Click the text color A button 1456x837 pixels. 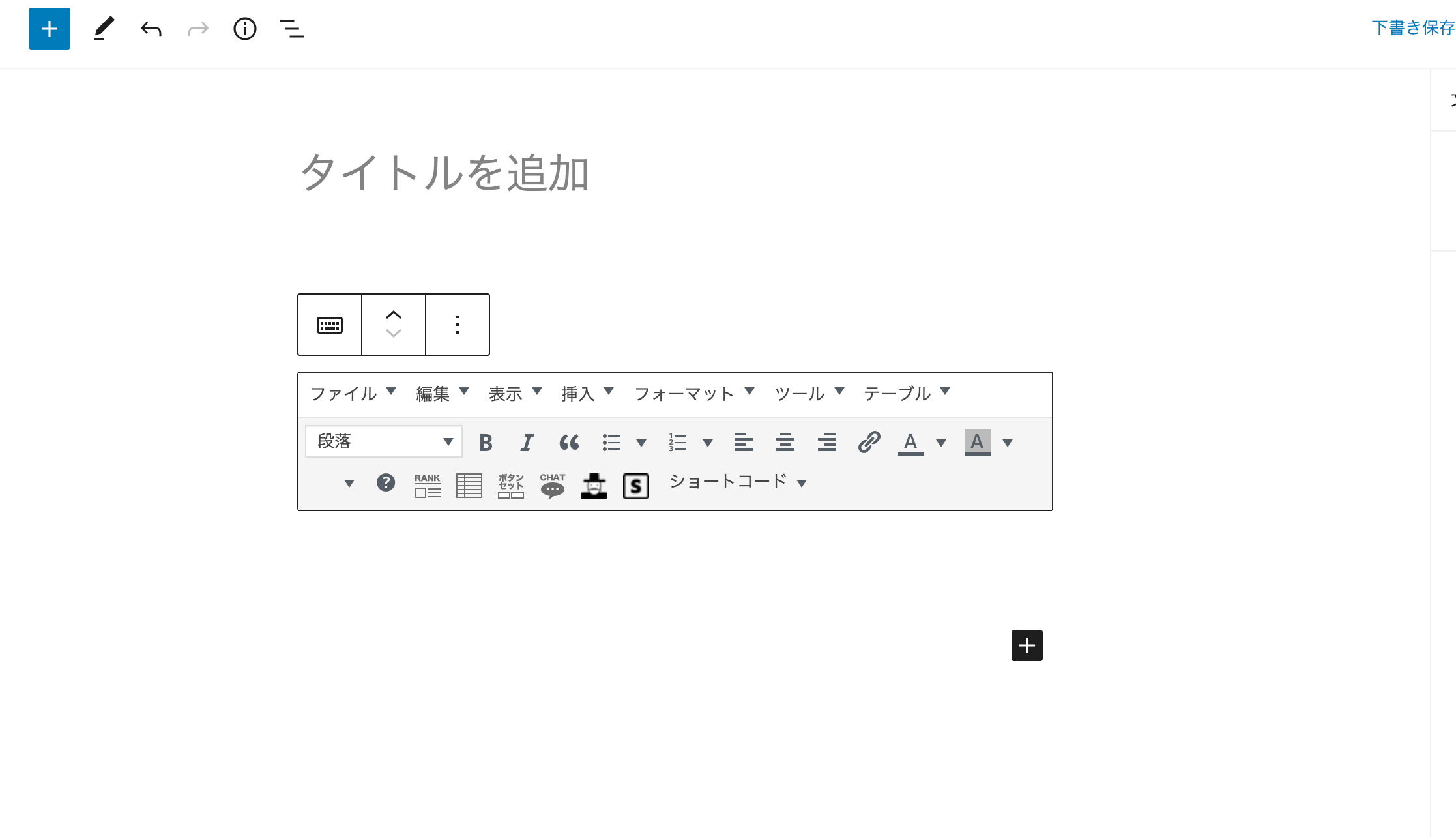coord(910,443)
